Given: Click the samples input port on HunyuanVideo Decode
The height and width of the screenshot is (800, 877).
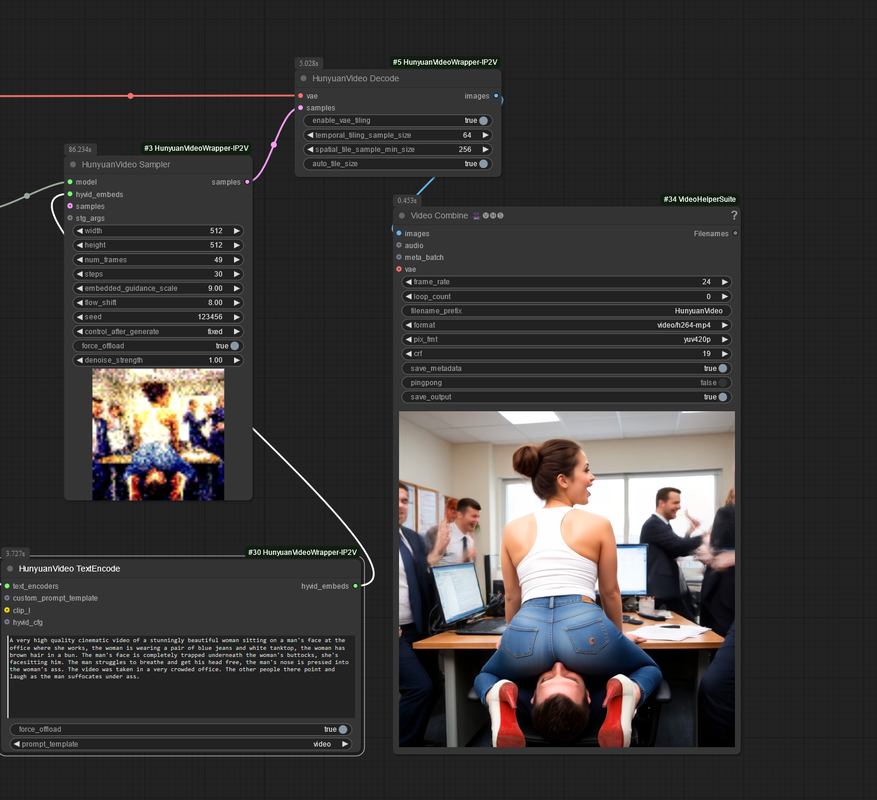Looking at the screenshot, I should tap(301, 107).
